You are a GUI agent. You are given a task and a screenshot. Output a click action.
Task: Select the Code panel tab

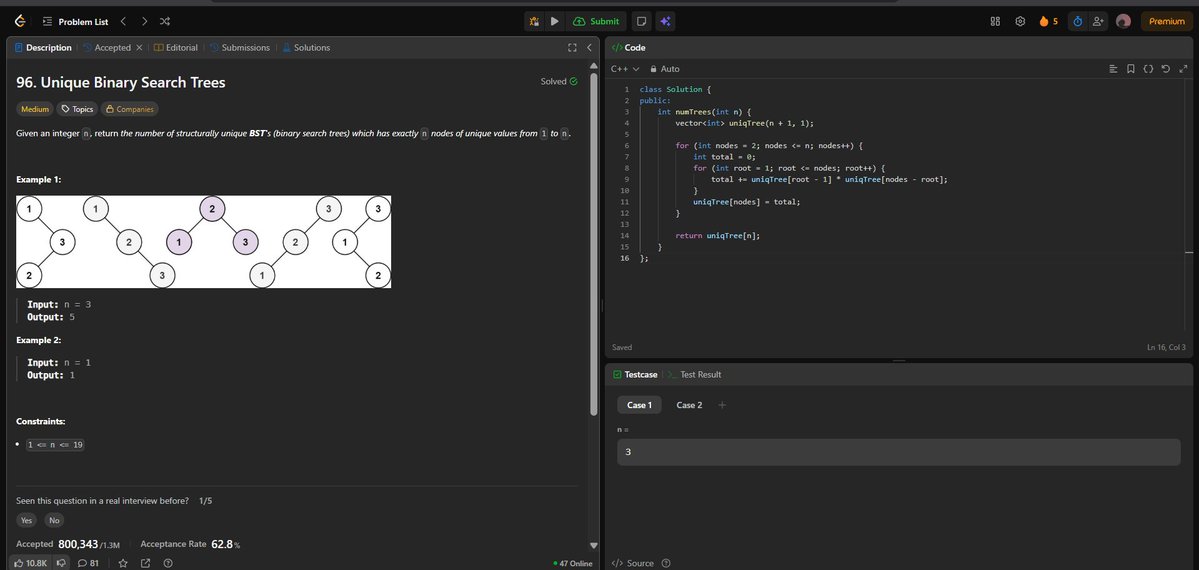click(629, 47)
